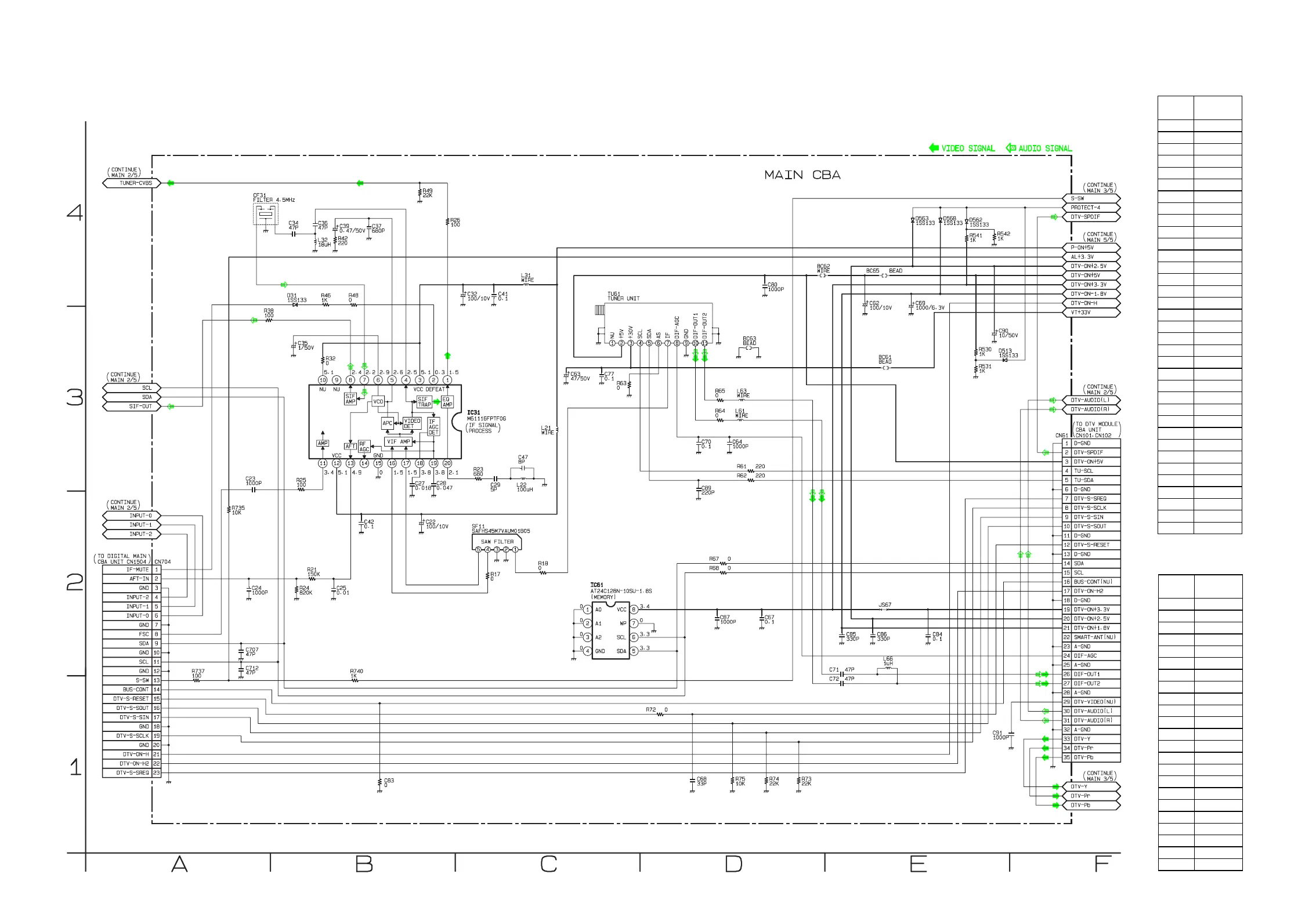This screenshot has width=1316, height=921.
Task: Select the SIF TRAP block in IC31
Action: (x=424, y=402)
